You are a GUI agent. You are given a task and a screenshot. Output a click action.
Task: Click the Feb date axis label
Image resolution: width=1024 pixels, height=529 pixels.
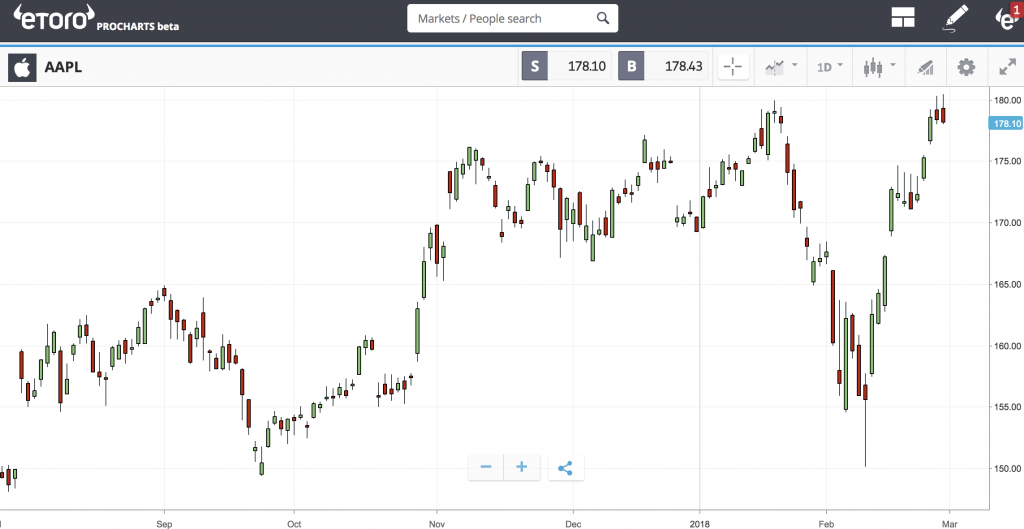[x=826, y=524]
